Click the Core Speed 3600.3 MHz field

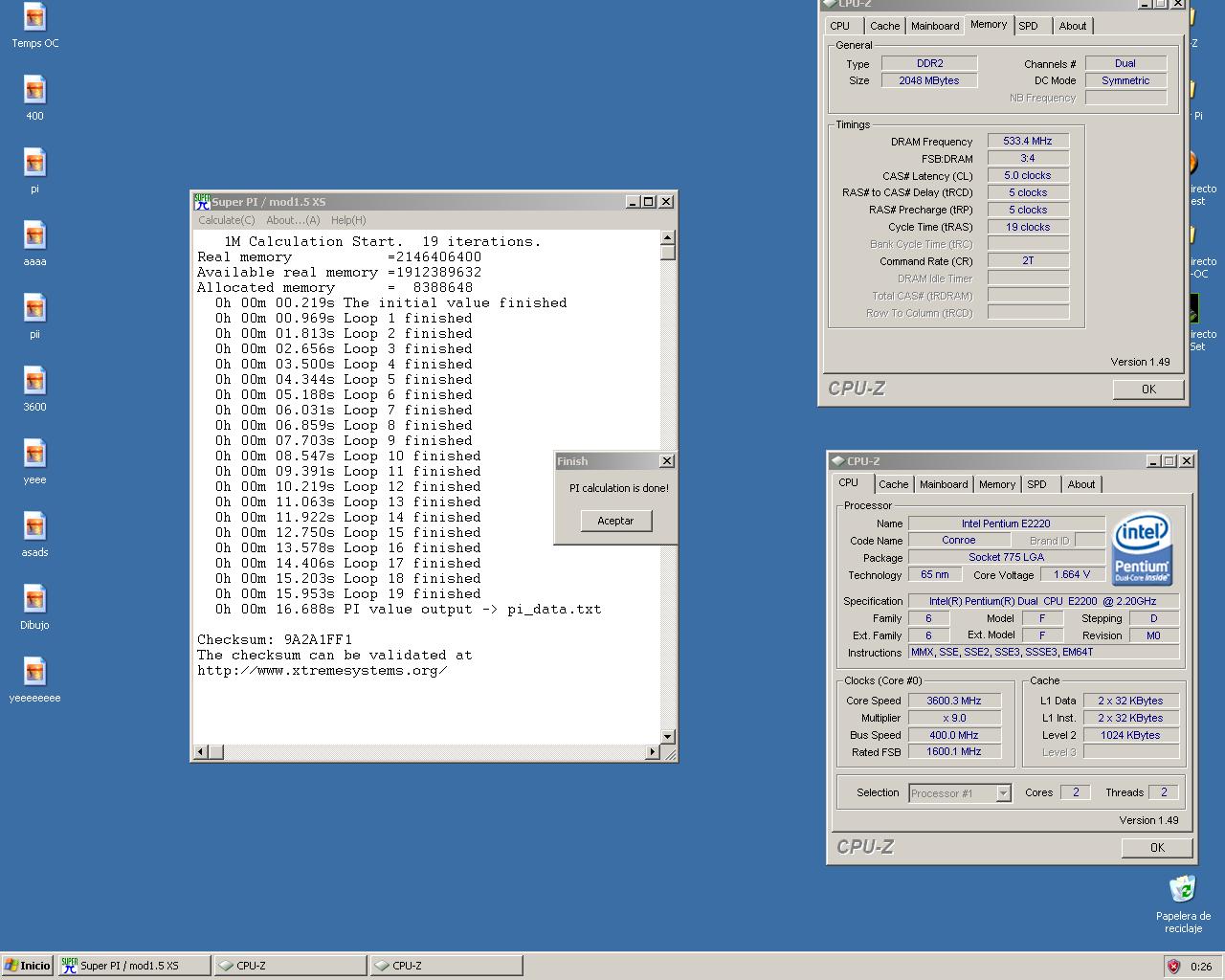pos(954,701)
